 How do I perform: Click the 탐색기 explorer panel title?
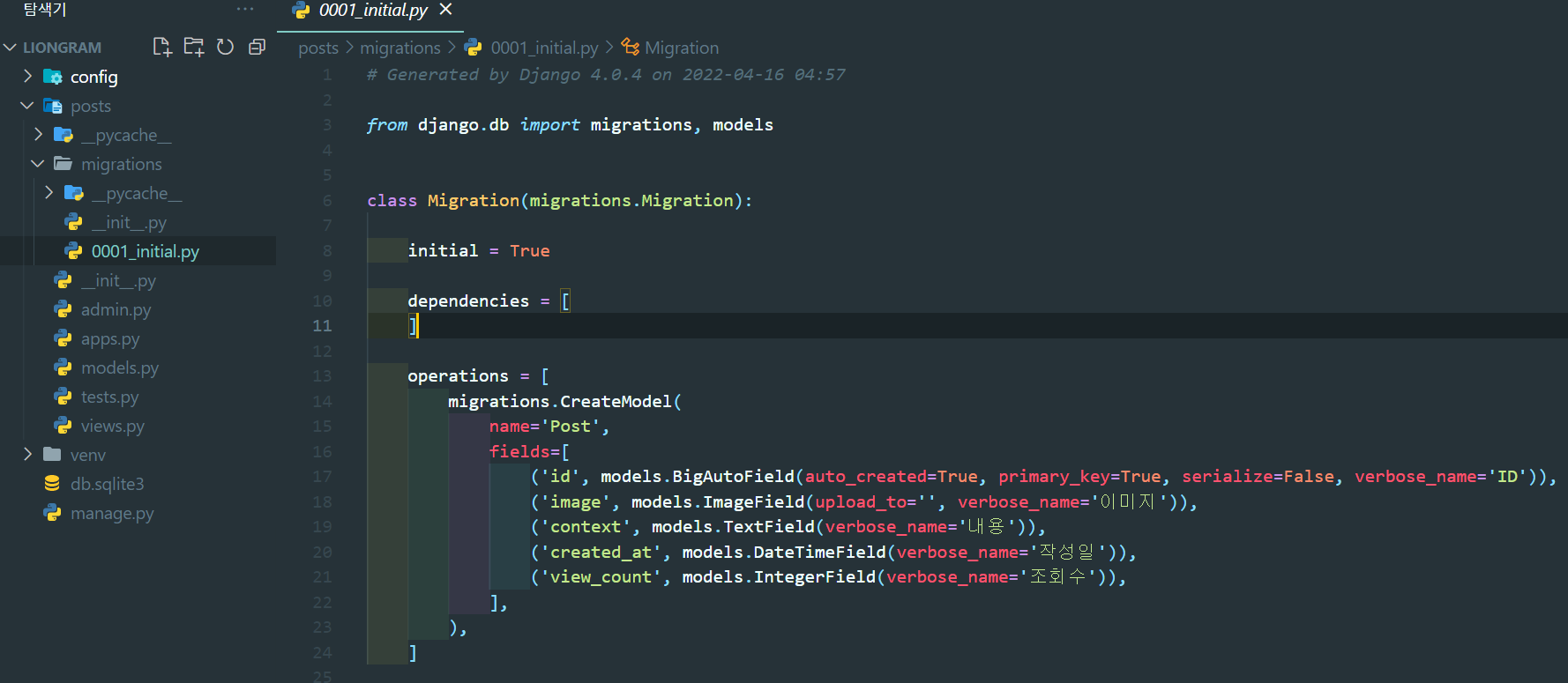pos(45,9)
